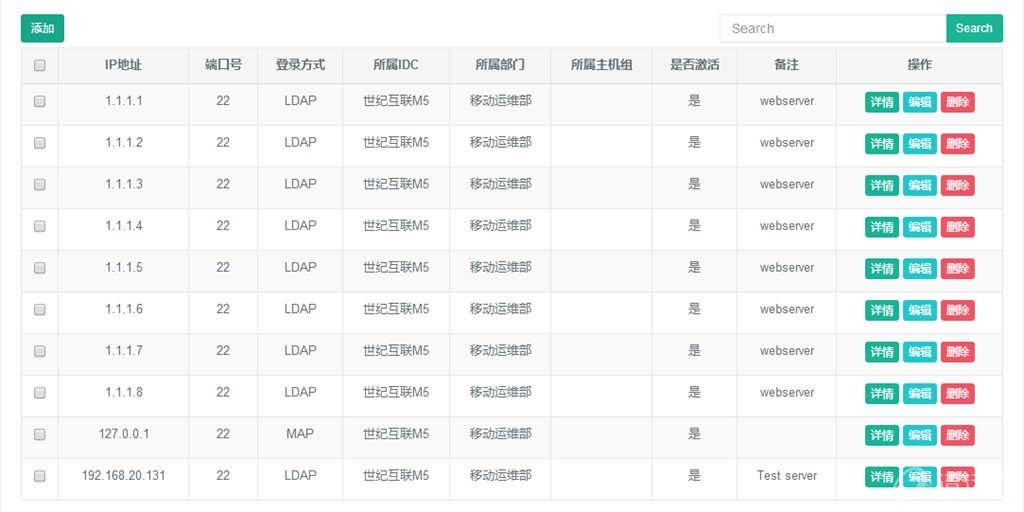Viewport: 1024px width, 512px height.
Task: Tick the checkbox for host 127.0.0.1
Action: coord(40,435)
